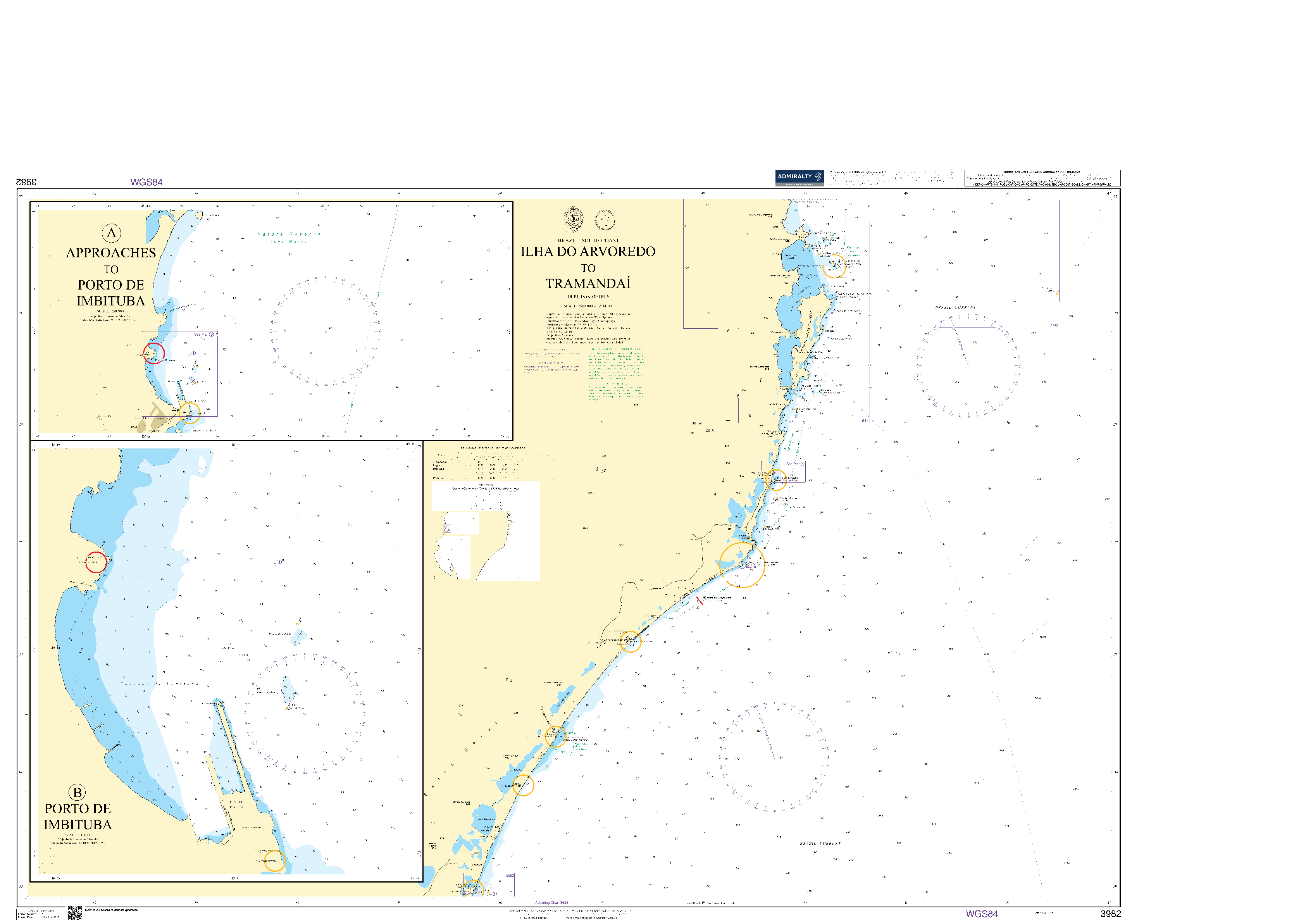Click the red circle in plan A
The width and height of the screenshot is (1306, 924).
tap(153, 354)
